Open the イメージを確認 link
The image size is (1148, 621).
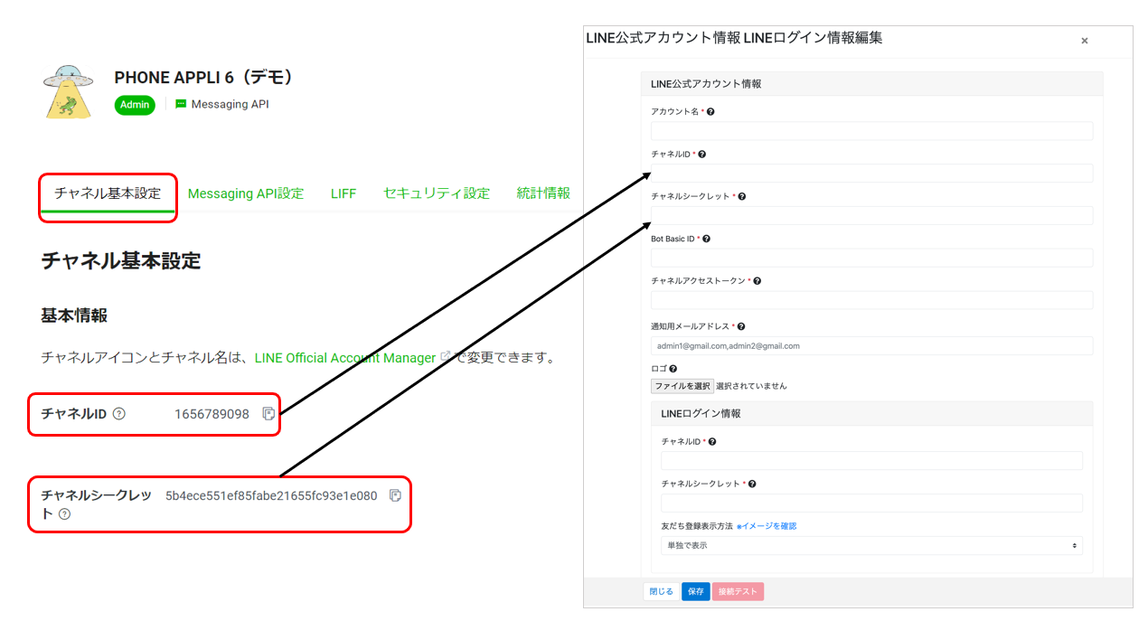tap(767, 527)
